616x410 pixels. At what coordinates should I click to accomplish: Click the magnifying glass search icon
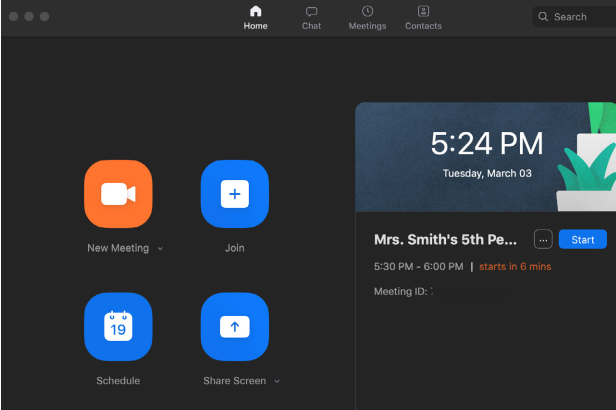pos(543,17)
